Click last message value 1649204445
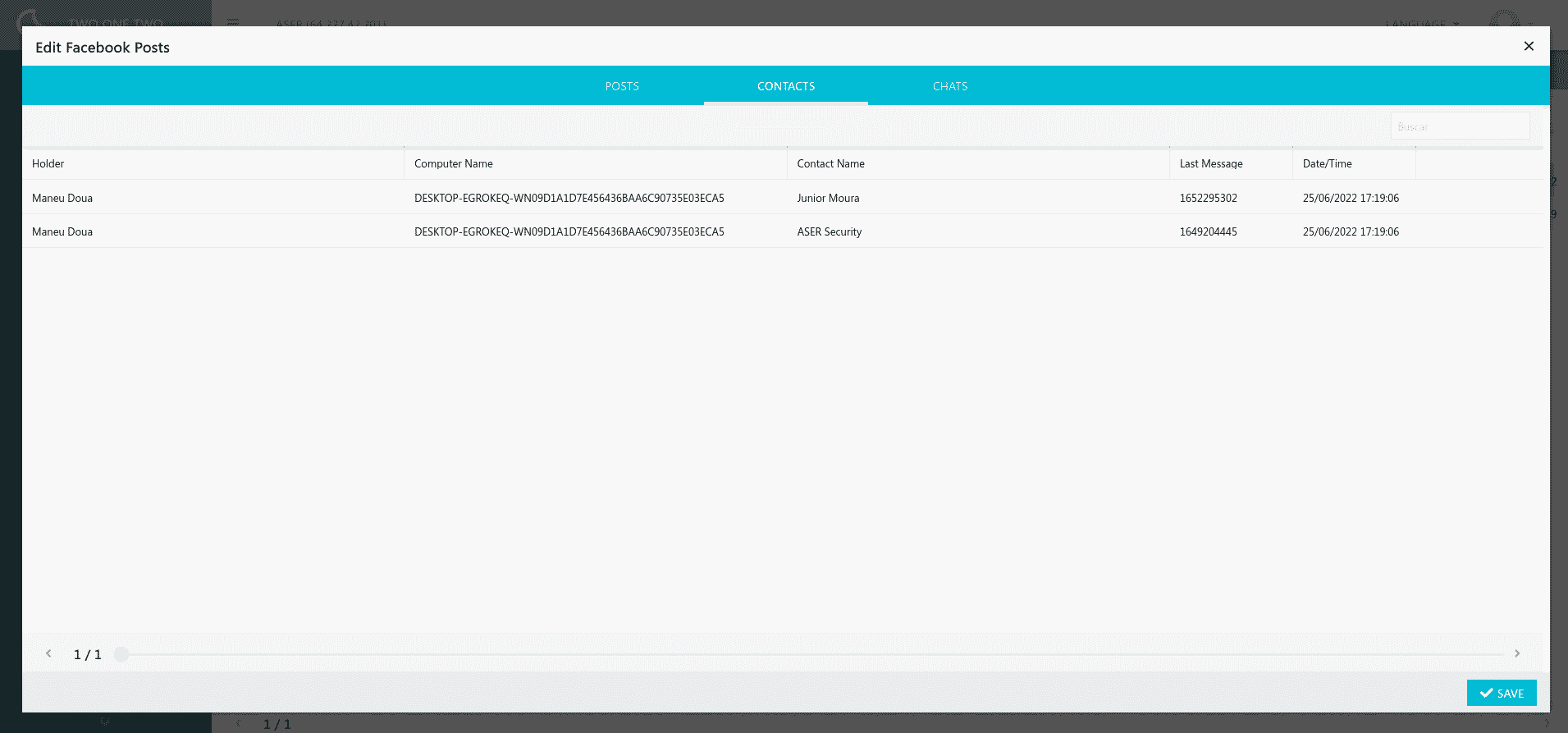The width and height of the screenshot is (1568, 733). 1209,231
